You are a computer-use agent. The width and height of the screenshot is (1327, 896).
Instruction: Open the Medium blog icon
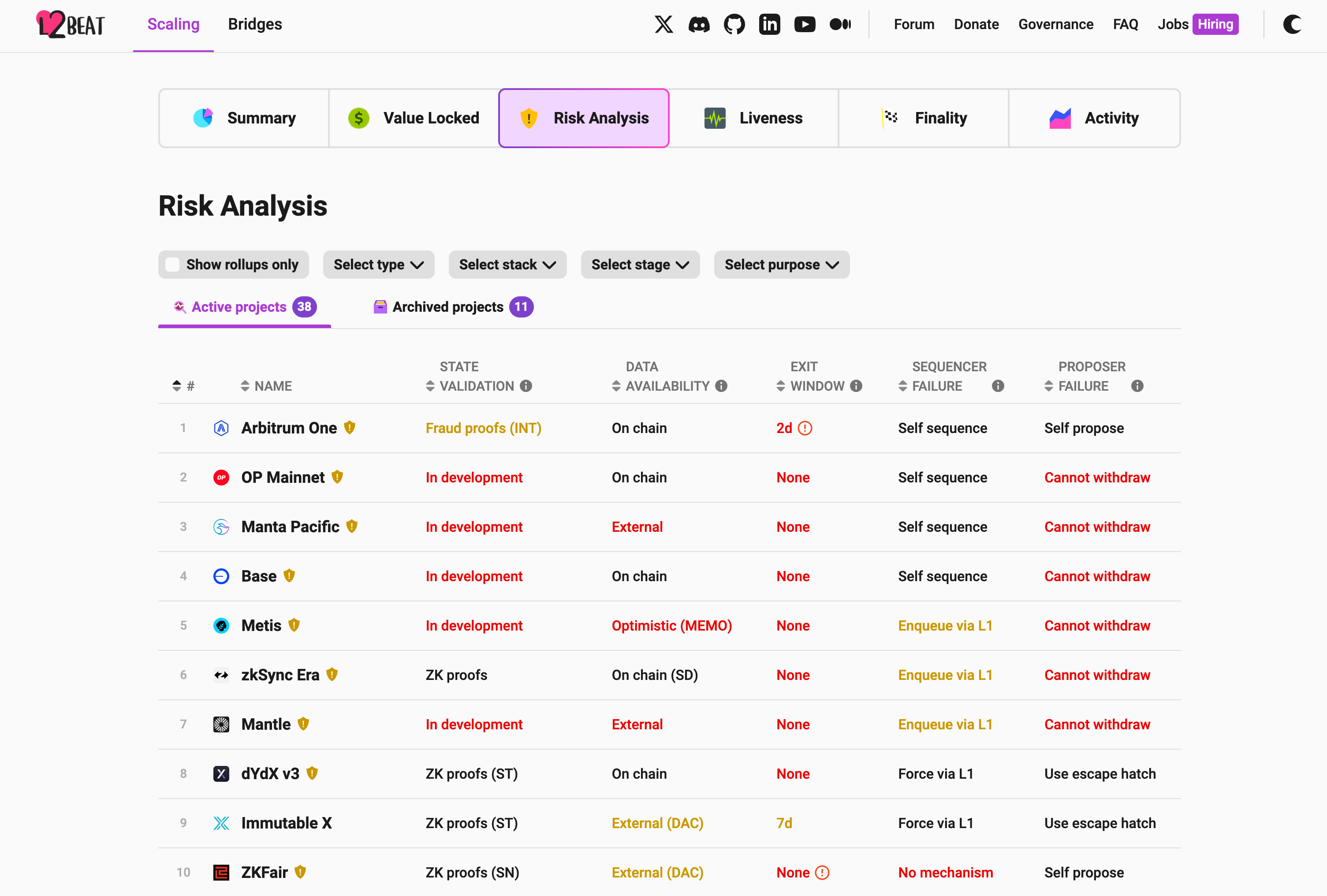841,24
